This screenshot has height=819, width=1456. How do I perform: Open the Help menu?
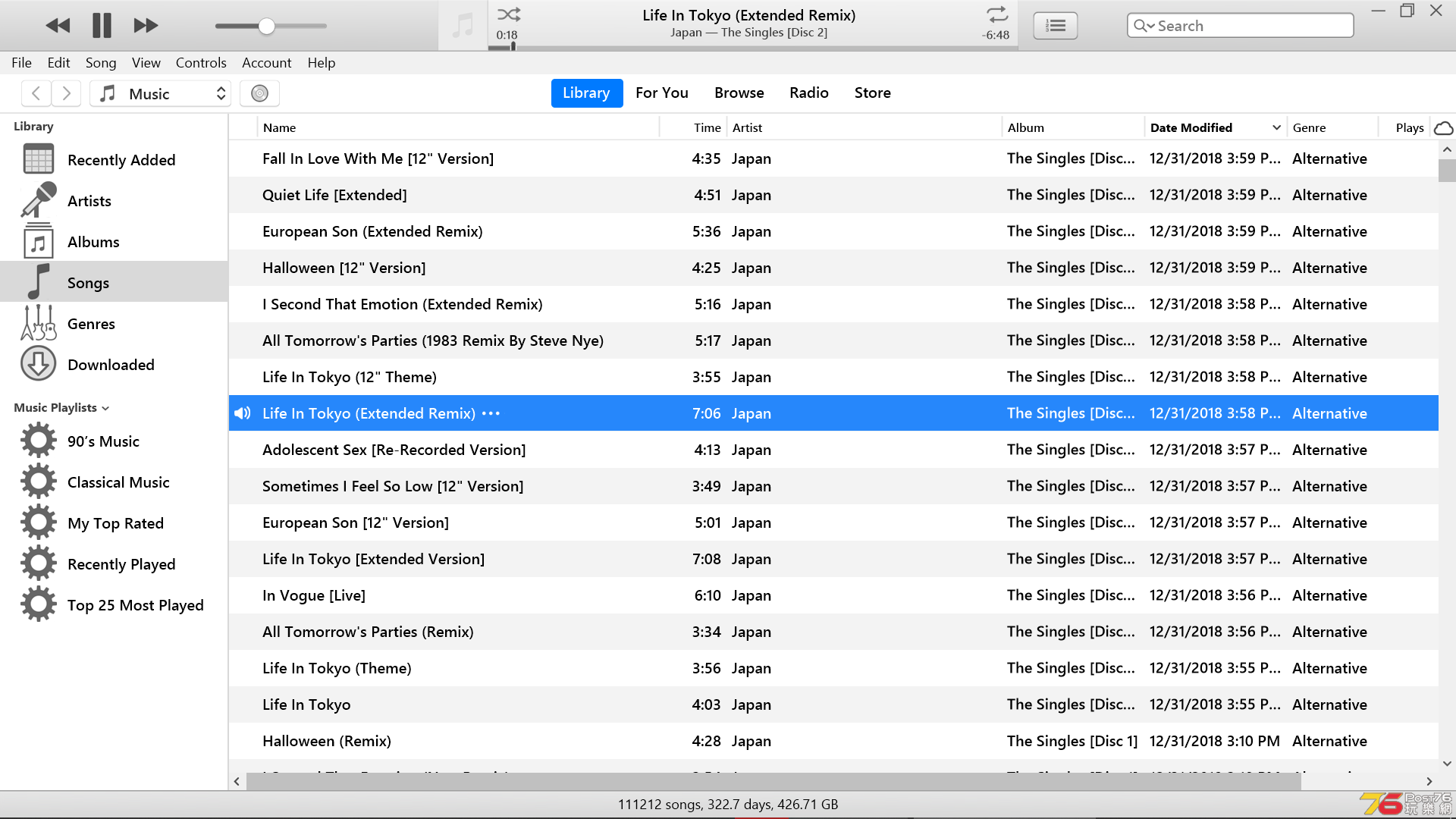322,63
